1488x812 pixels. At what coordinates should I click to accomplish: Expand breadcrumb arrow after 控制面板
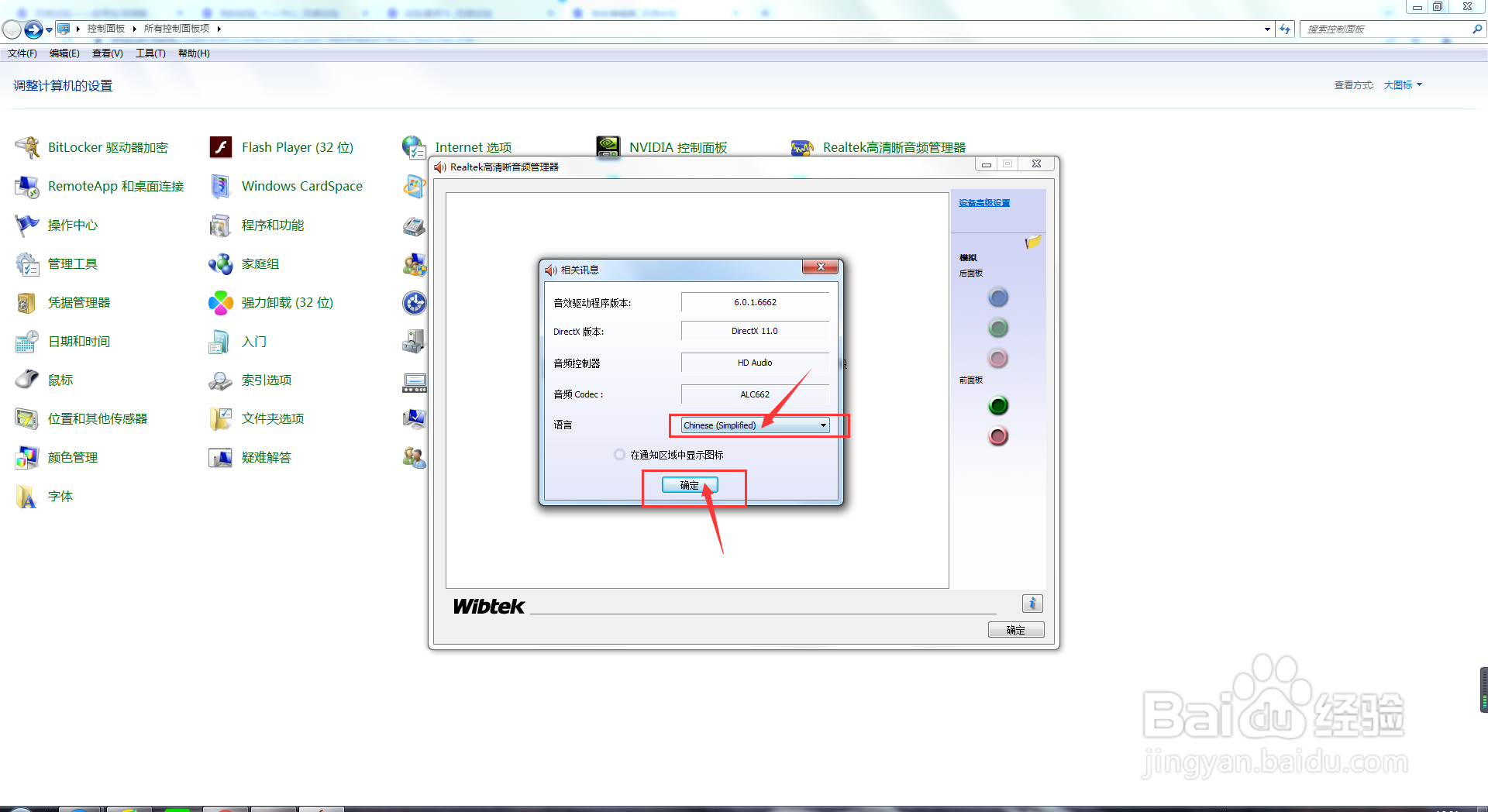click(134, 29)
